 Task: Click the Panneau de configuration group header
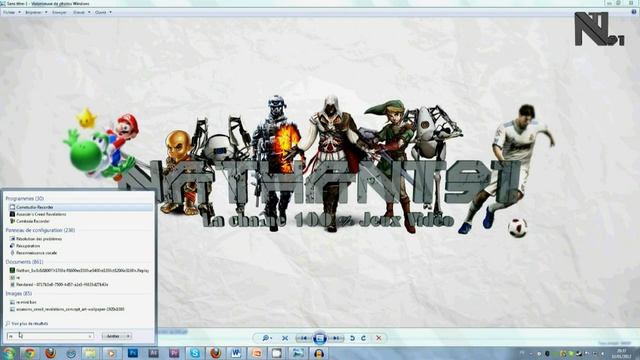click(40, 230)
